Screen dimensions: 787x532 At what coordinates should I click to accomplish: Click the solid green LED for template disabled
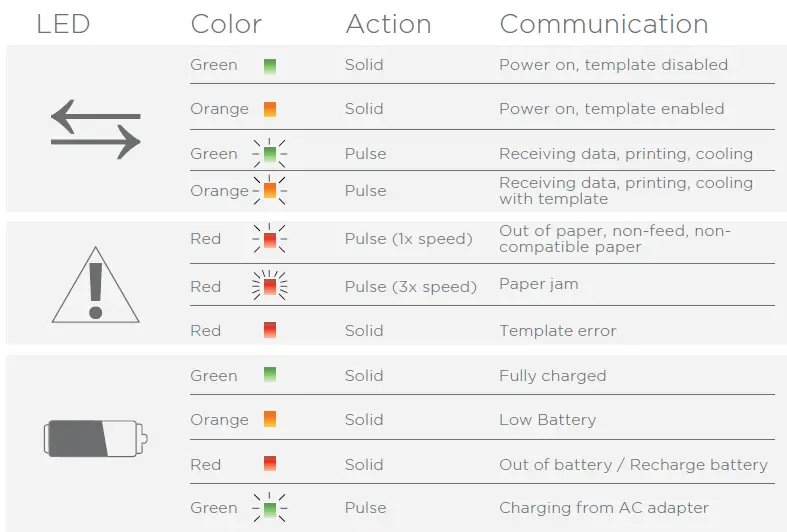[x=270, y=66]
